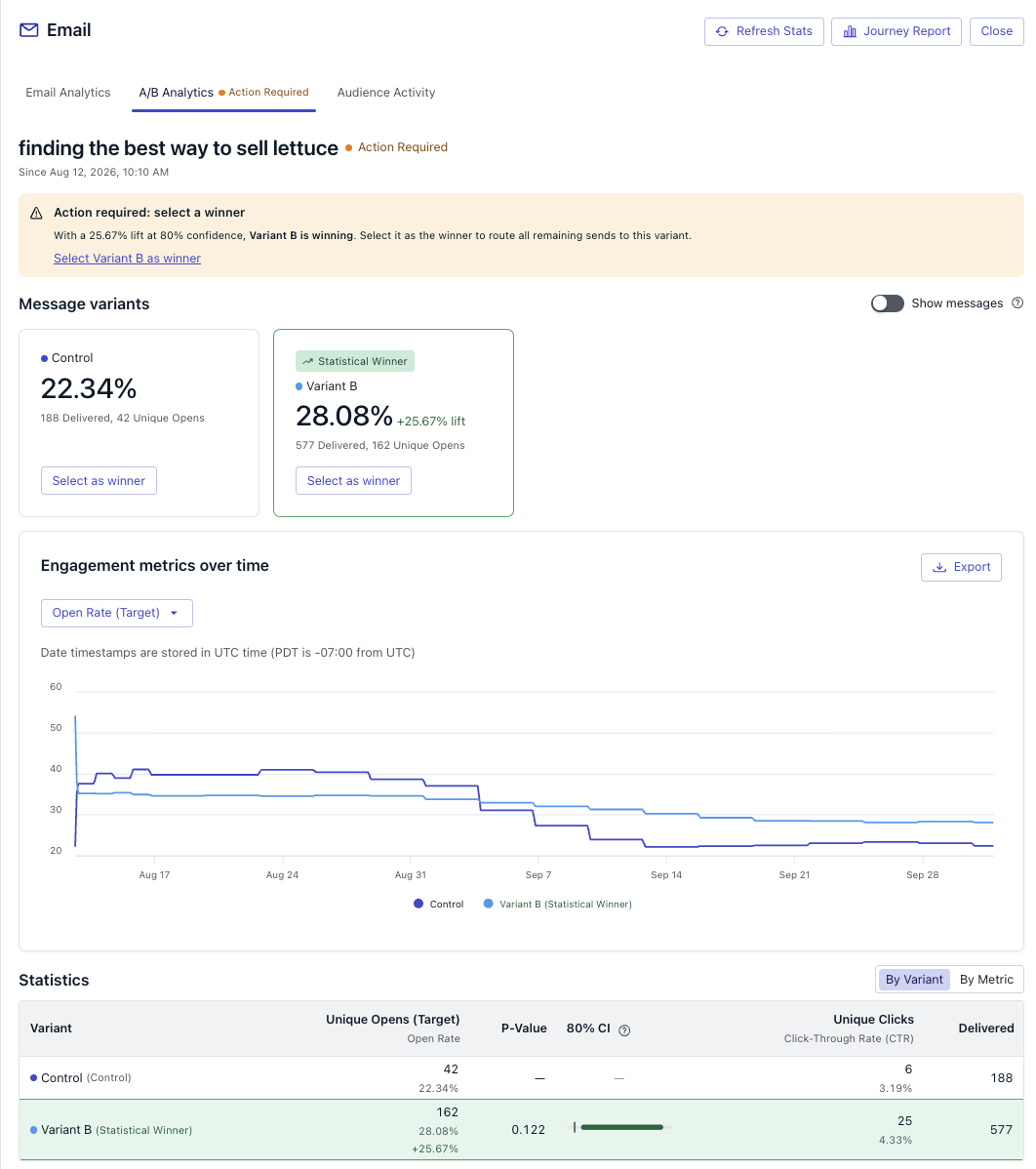Switch statistics to By Metric view
This screenshot has height=1169, width=1036.
click(986, 980)
